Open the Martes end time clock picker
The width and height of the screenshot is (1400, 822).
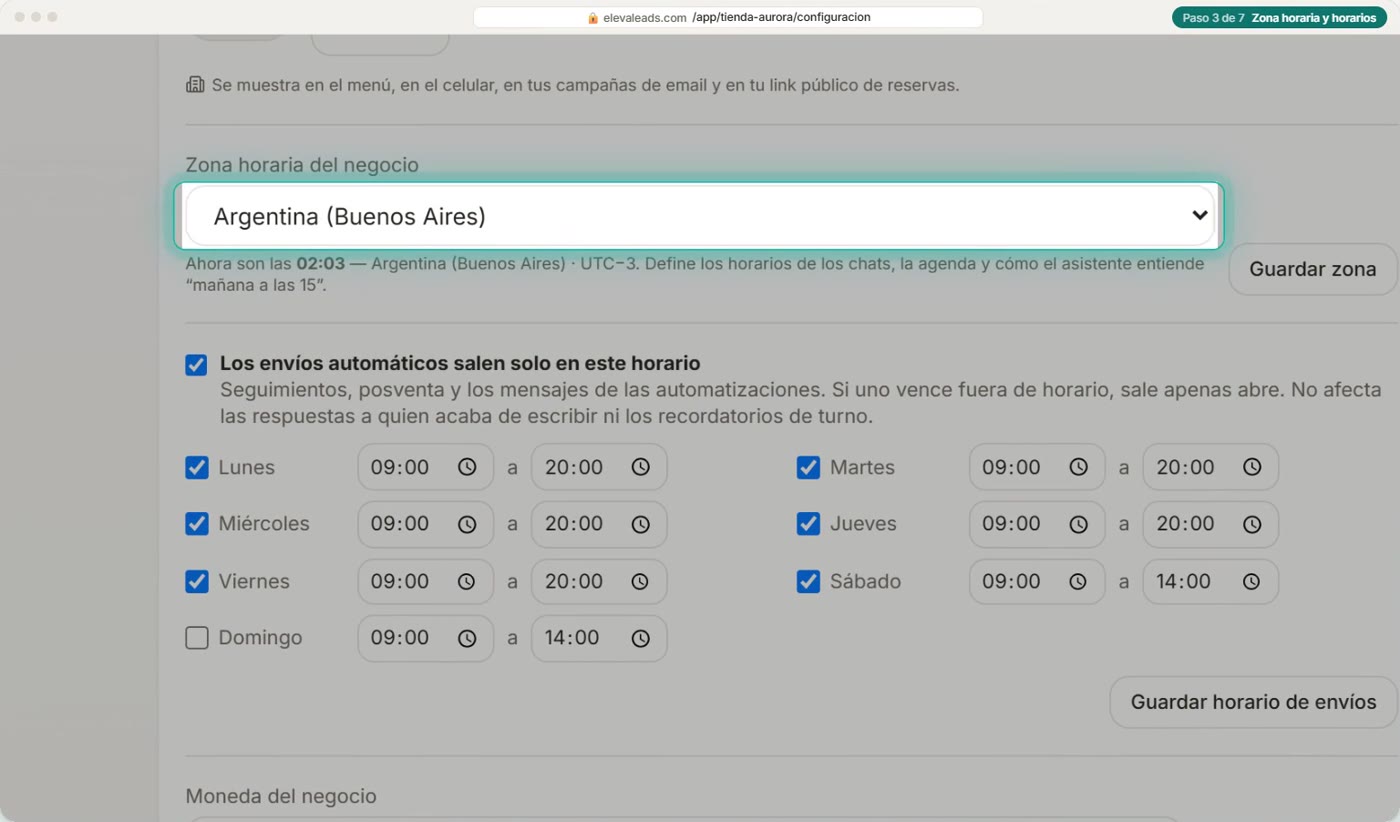coord(1252,467)
